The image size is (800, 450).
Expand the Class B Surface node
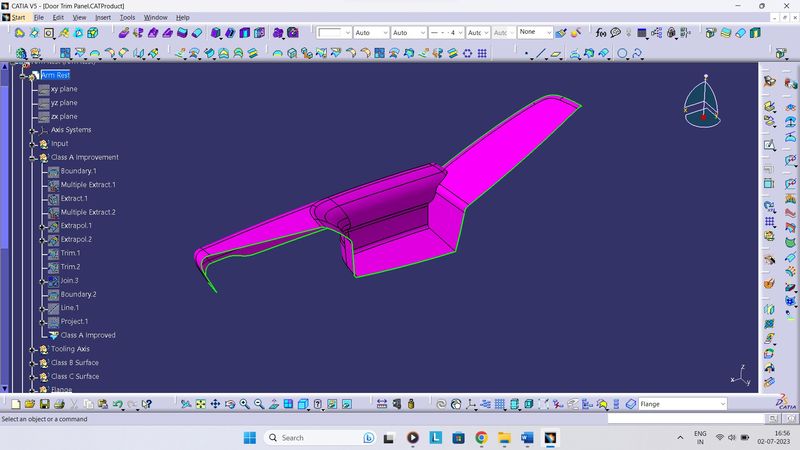pyautogui.click(x=33, y=364)
